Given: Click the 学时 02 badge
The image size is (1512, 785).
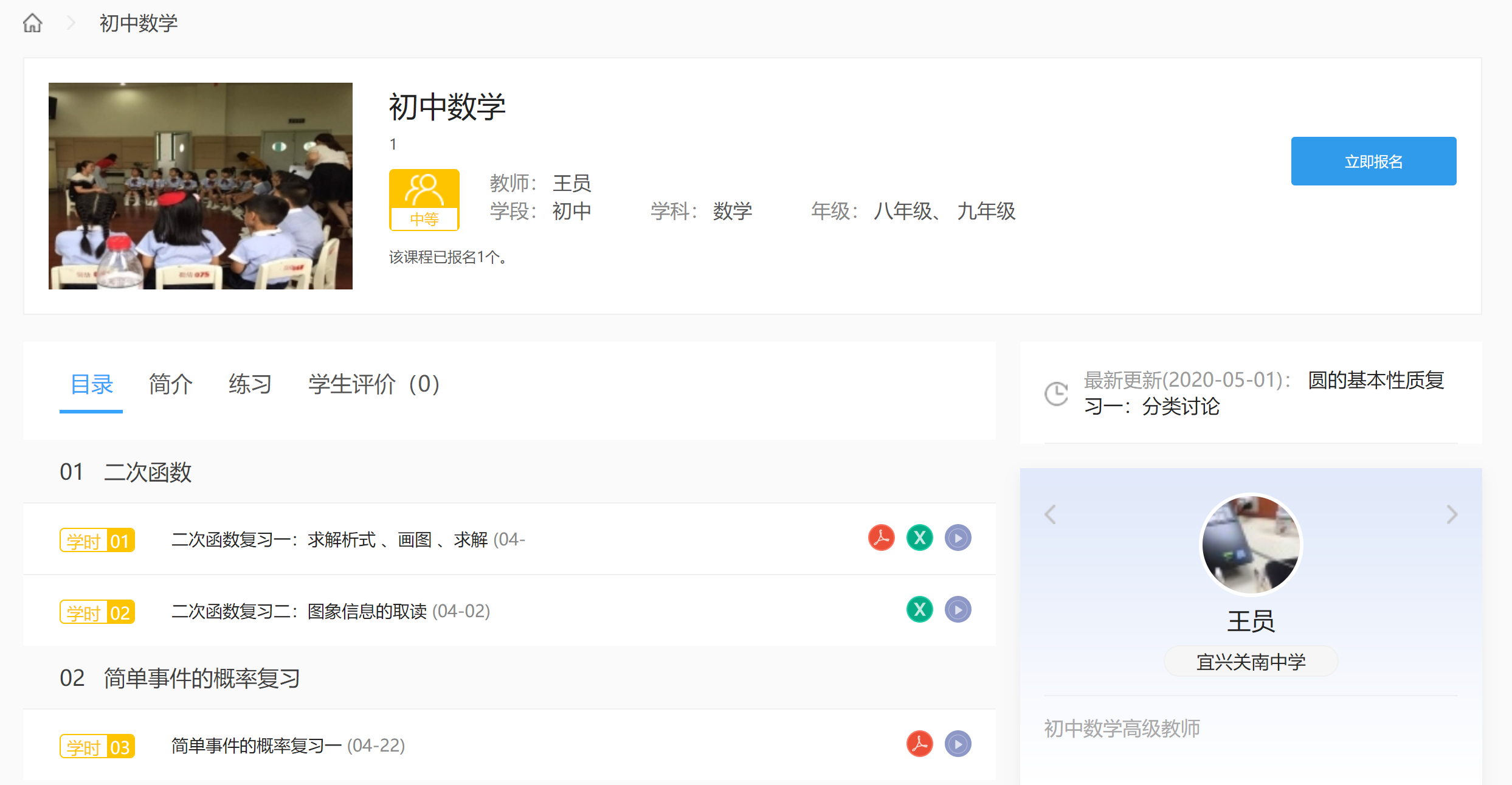Looking at the screenshot, I should [x=97, y=612].
